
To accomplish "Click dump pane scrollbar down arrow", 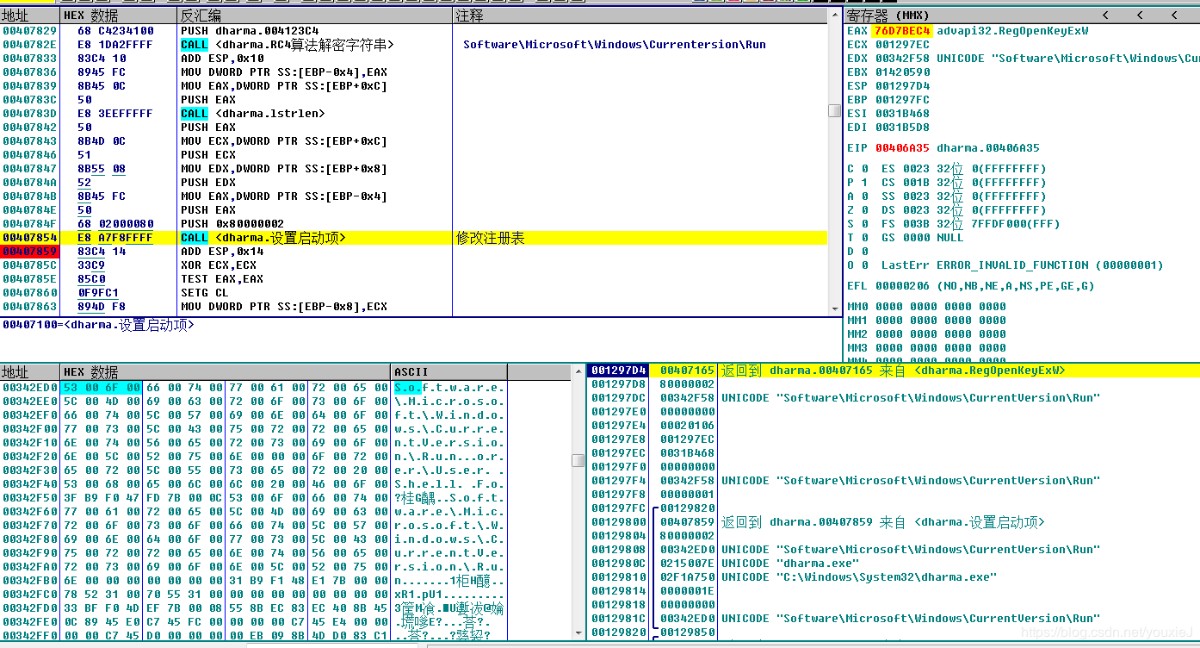I will (578, 633).
